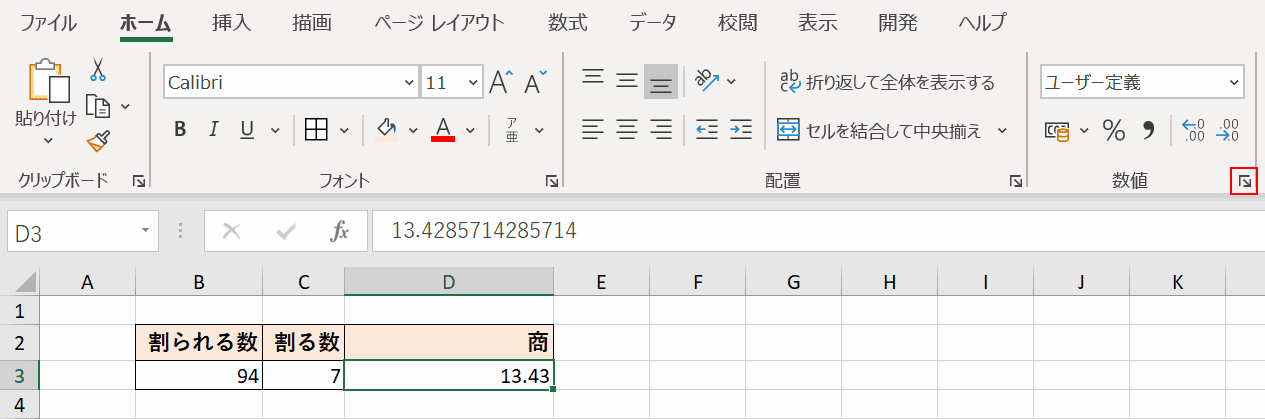Click the Paste clipboard icon
Screen dimensions: 1265x419
click(49, 80)
